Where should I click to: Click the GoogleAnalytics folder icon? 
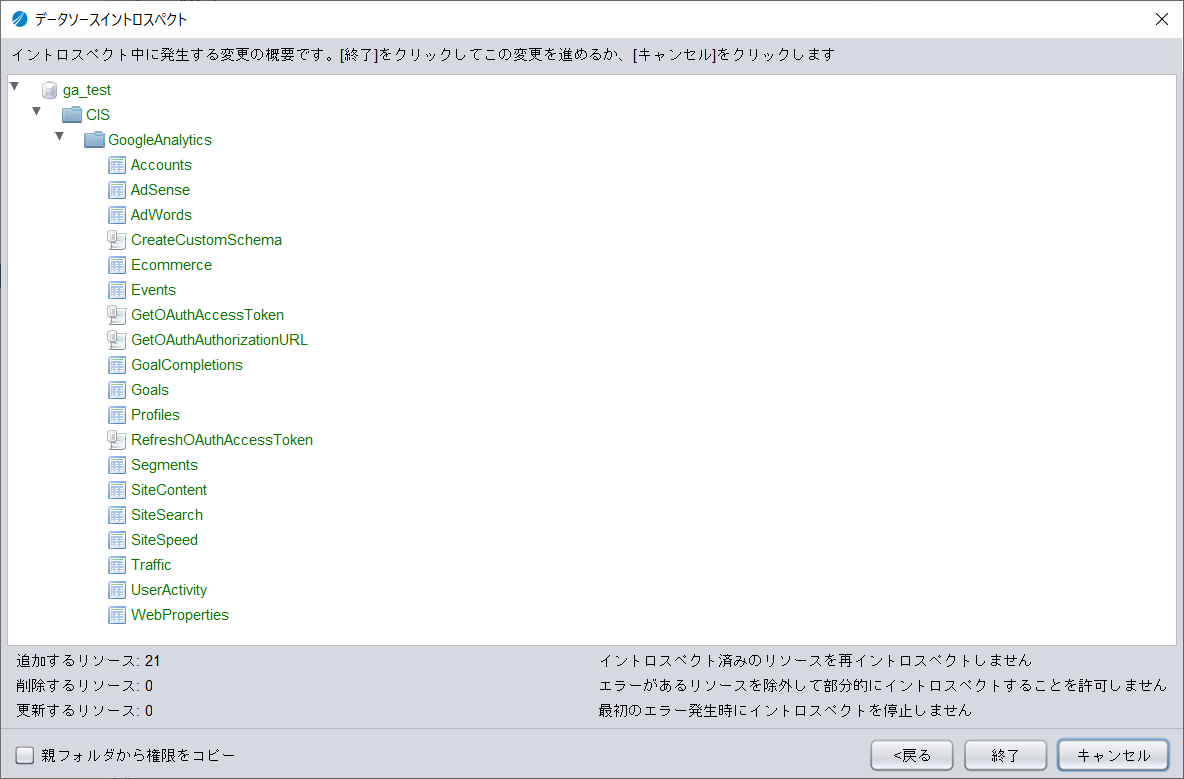(x=94, y=140)
